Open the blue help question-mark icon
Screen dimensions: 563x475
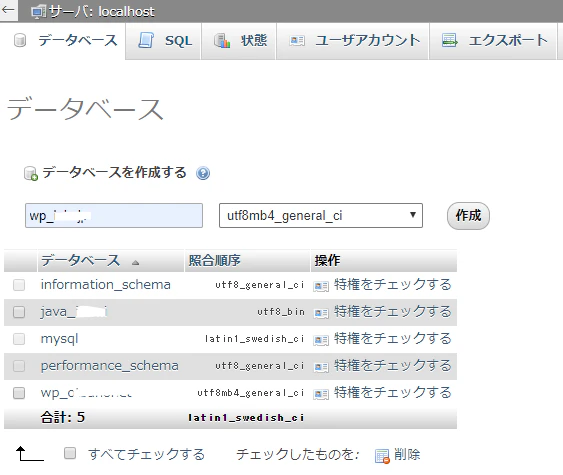click(203, 173)
